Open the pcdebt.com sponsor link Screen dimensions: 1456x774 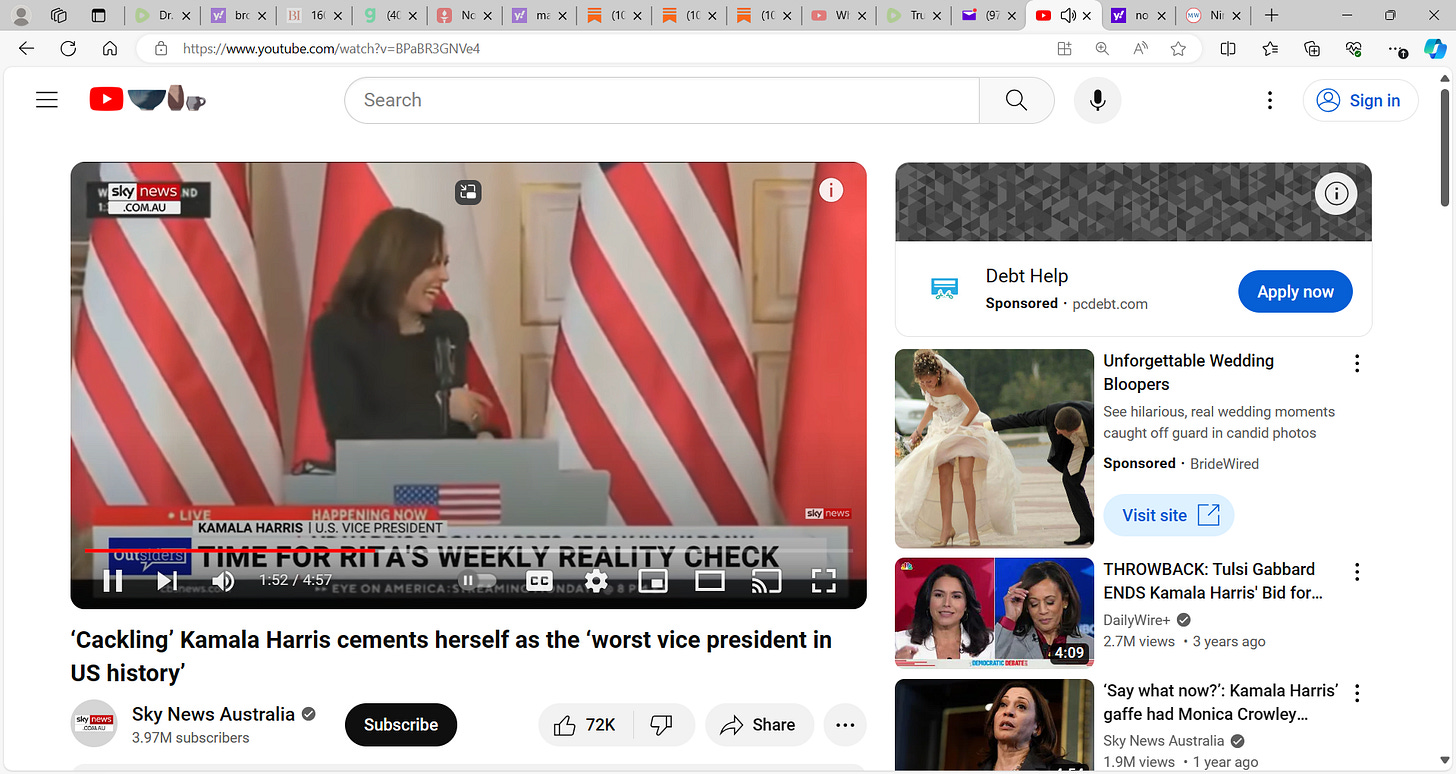coord(1110,303)
